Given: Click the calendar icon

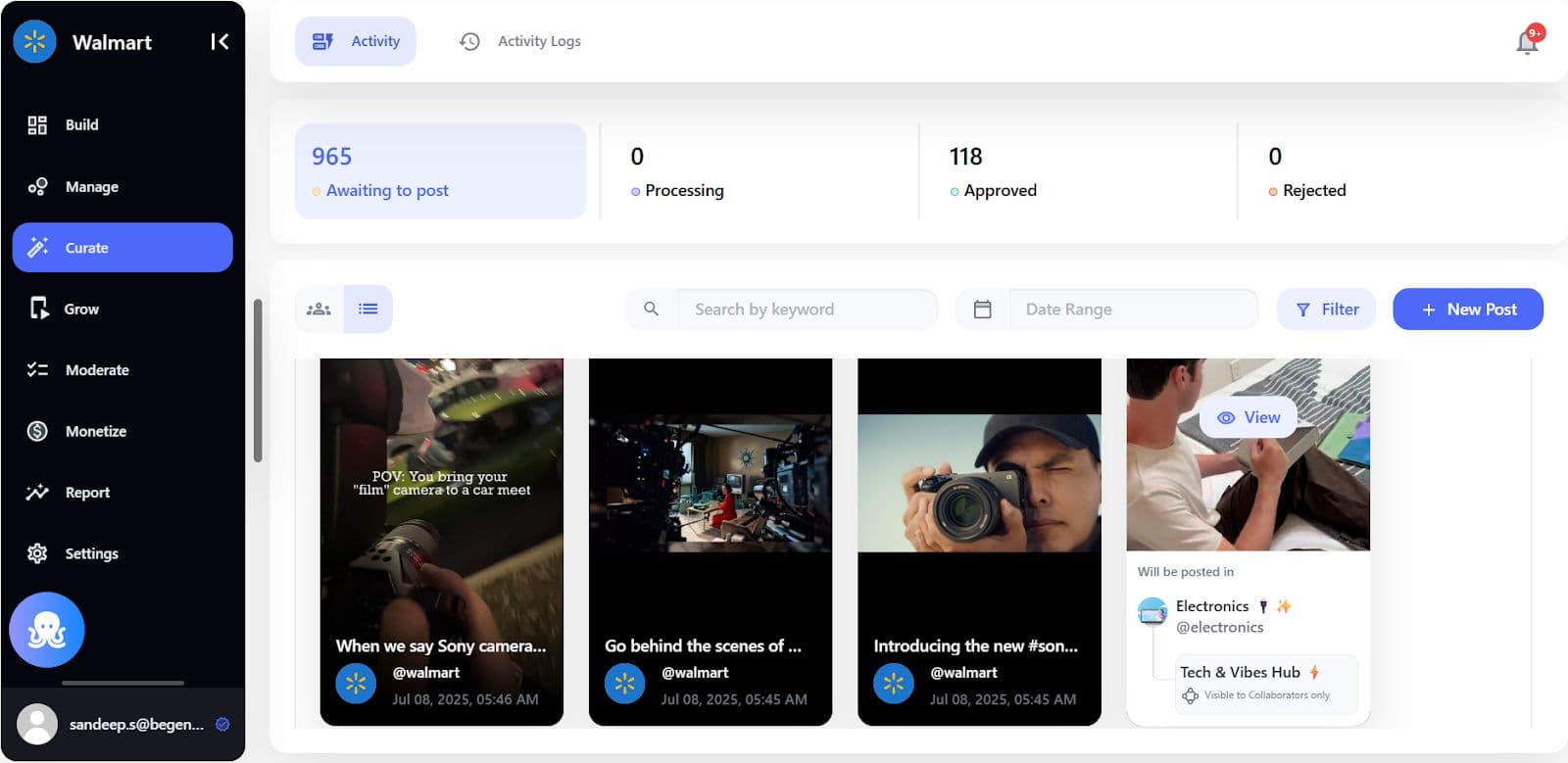Looking at the screenshot, I should click(x=983, y=310).
